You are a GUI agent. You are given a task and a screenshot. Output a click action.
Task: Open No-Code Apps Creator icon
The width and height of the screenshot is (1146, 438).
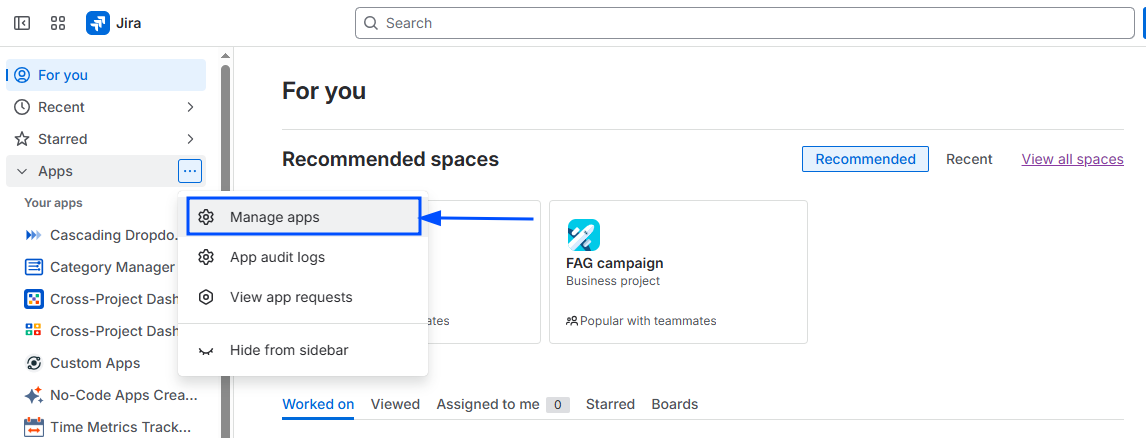(33, 395)
